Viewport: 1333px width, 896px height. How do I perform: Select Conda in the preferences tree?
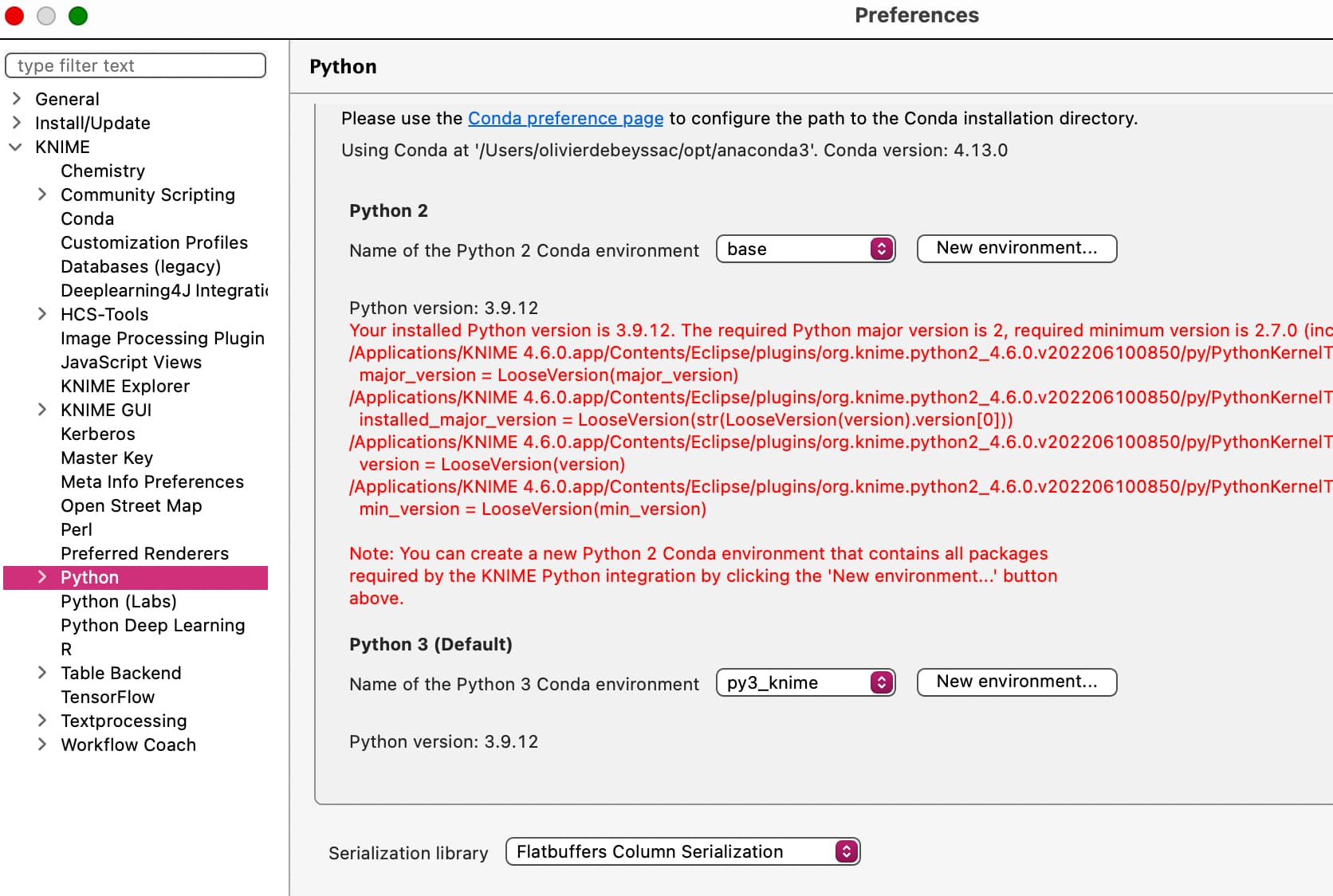pyautogui.click(x=88, y=218)
